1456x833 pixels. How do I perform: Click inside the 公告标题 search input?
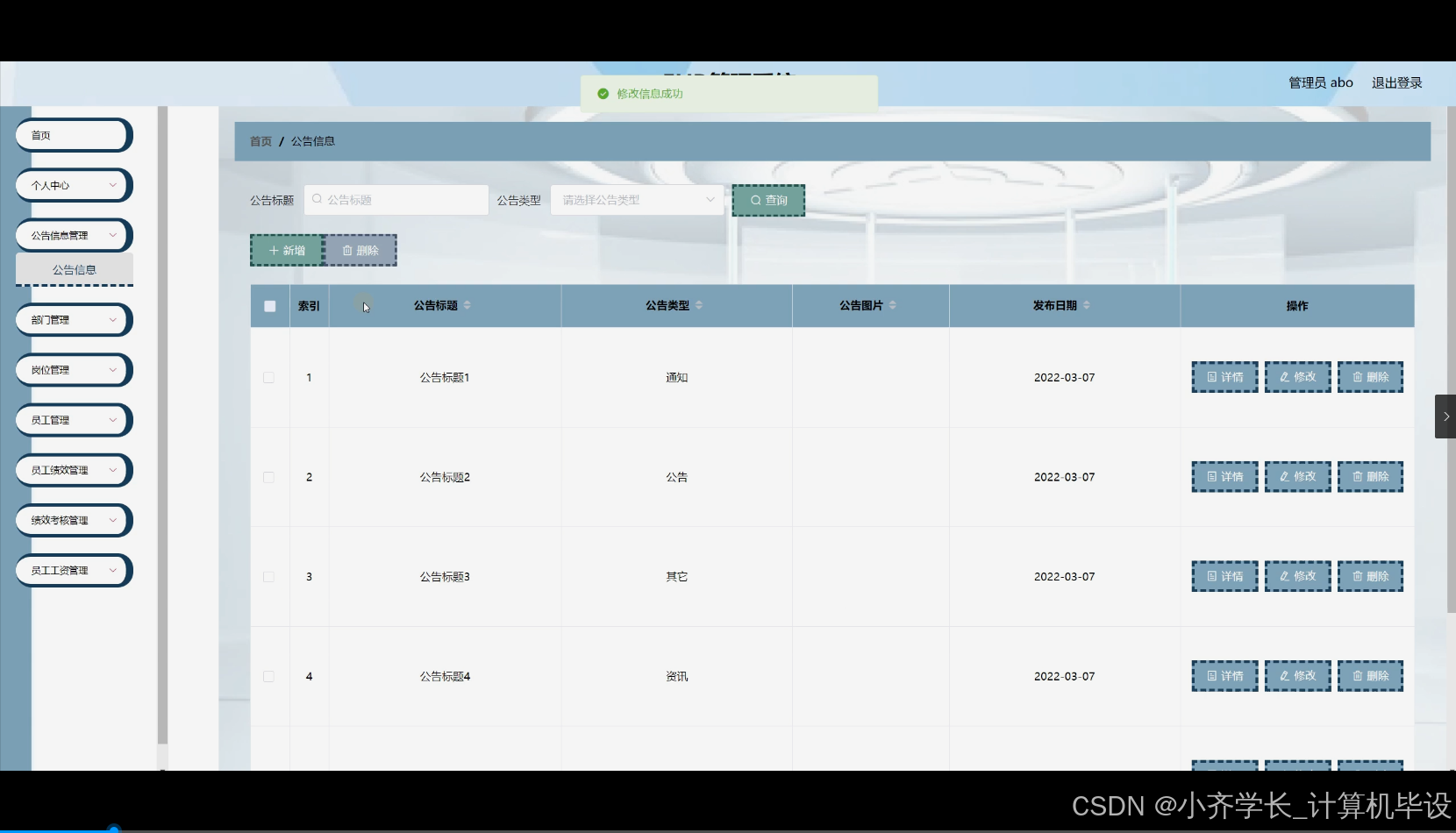[x=399, y=199]
